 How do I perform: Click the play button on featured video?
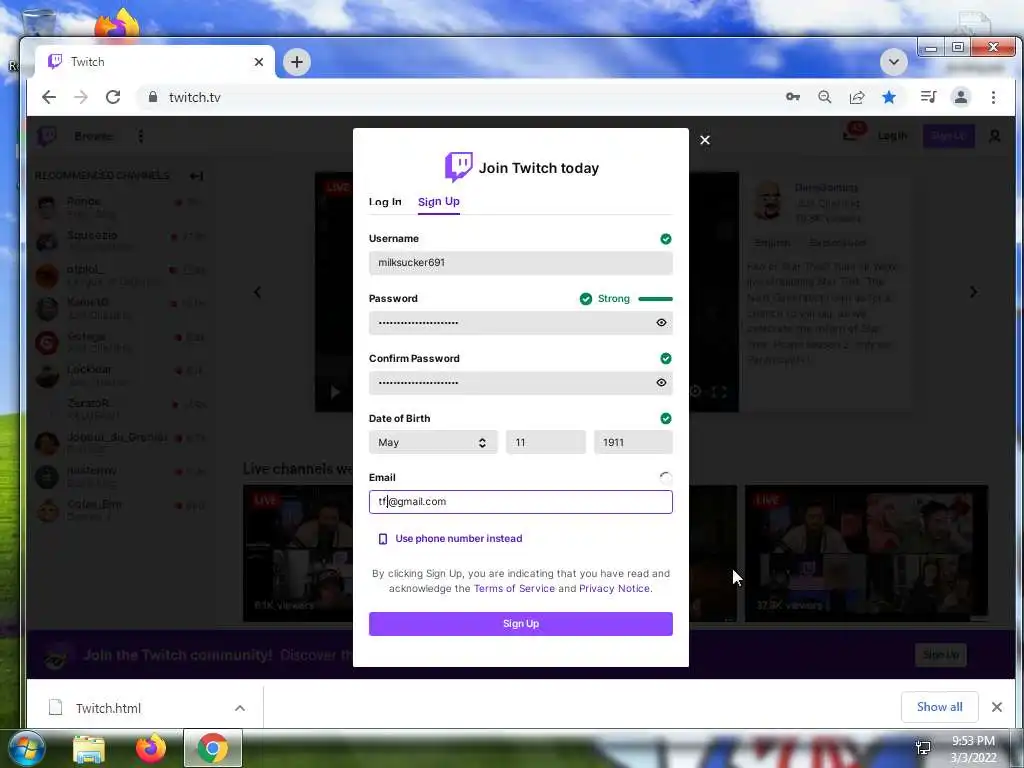[335, 392]
